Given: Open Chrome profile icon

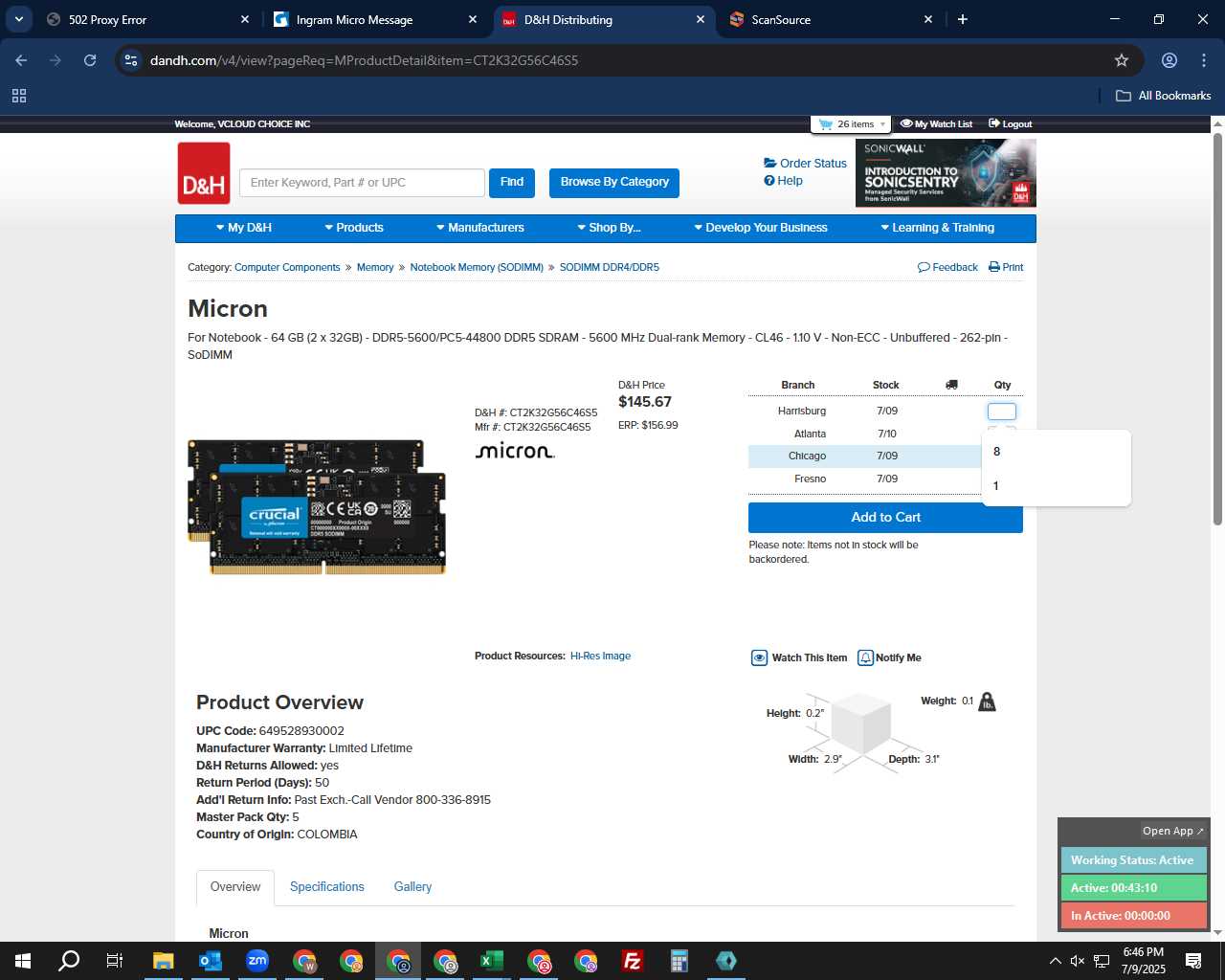Looking at the screenshot, I should click(1169, 60).
